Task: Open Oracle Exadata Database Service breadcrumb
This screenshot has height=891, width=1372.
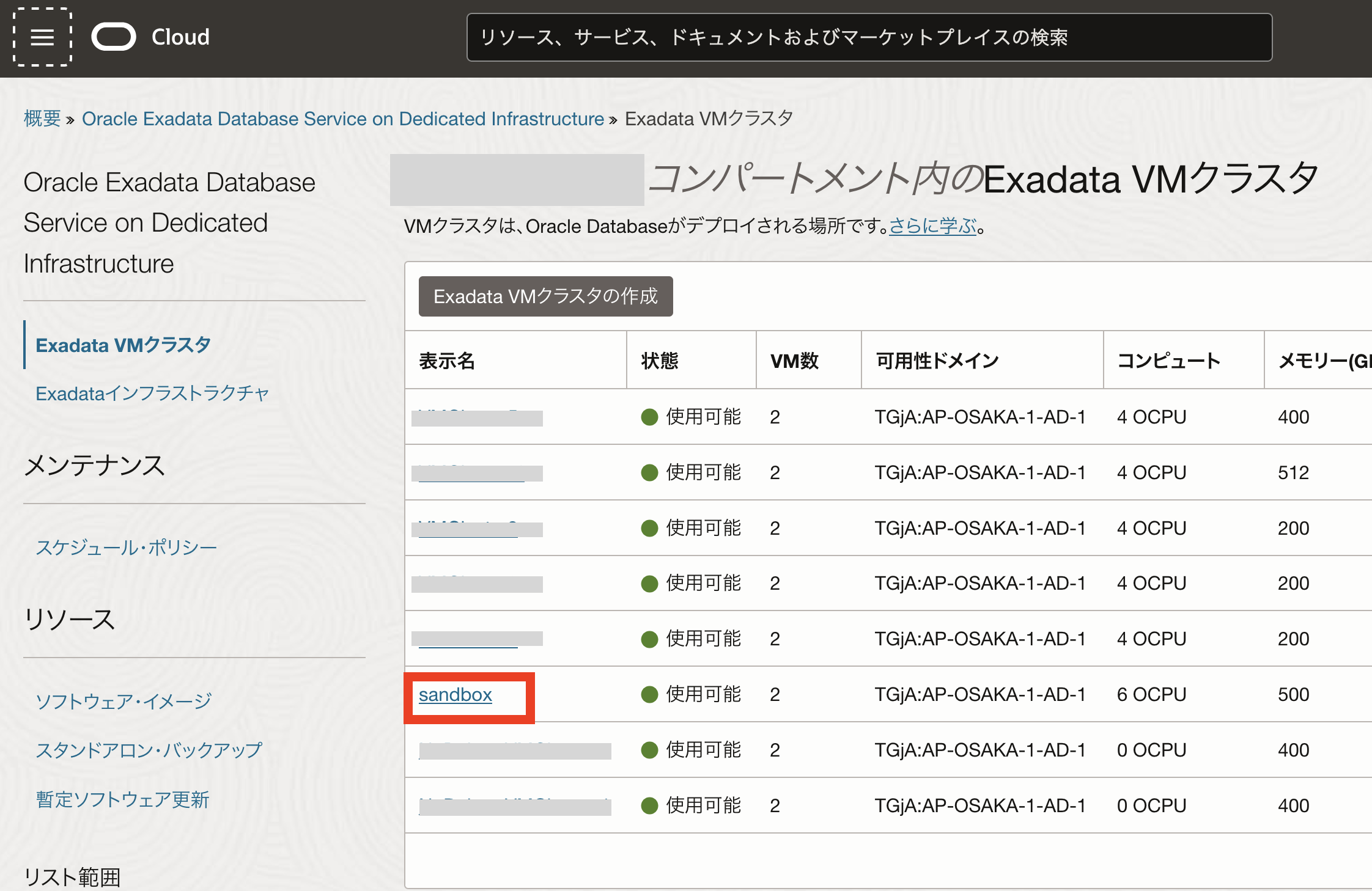Action: pos(342,119)
